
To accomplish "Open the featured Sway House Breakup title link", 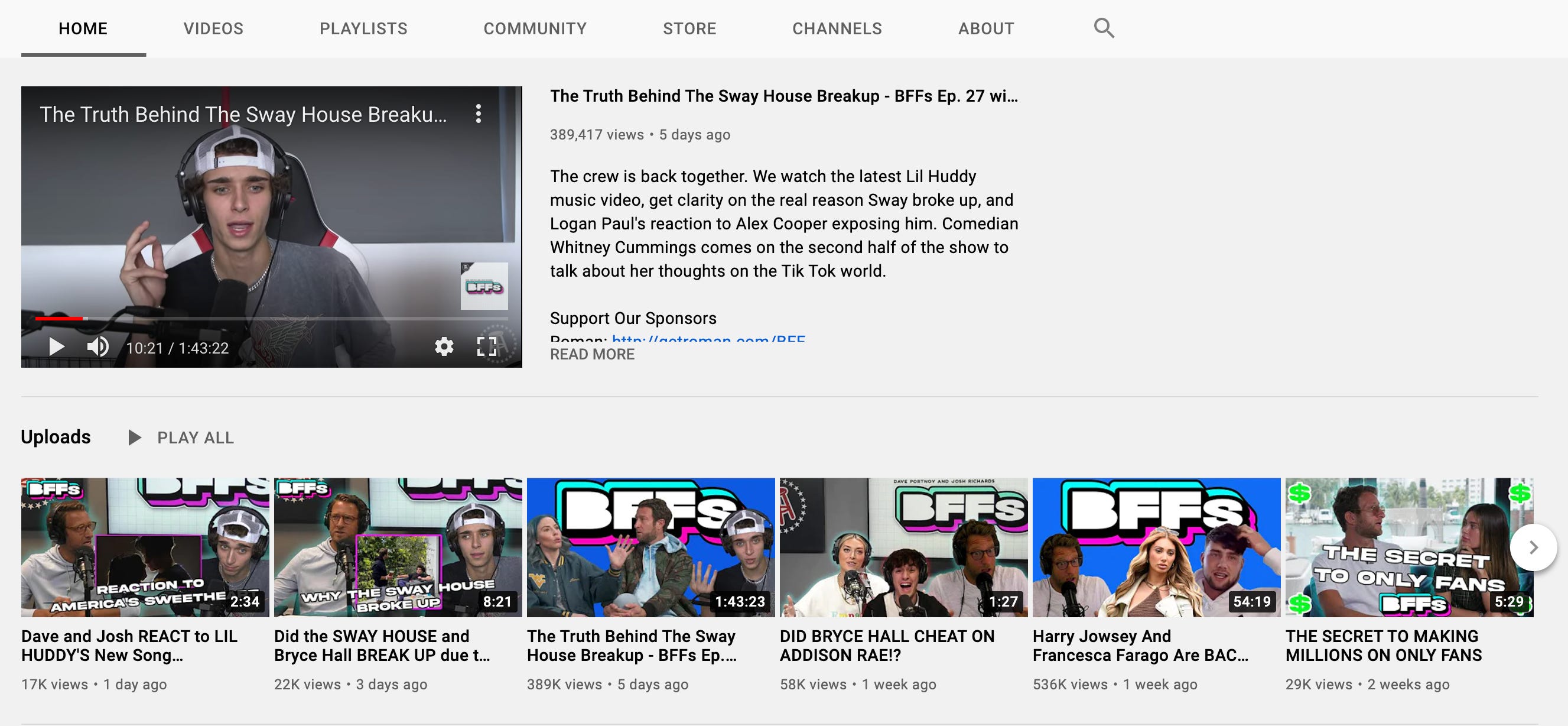I will (783, 96).
